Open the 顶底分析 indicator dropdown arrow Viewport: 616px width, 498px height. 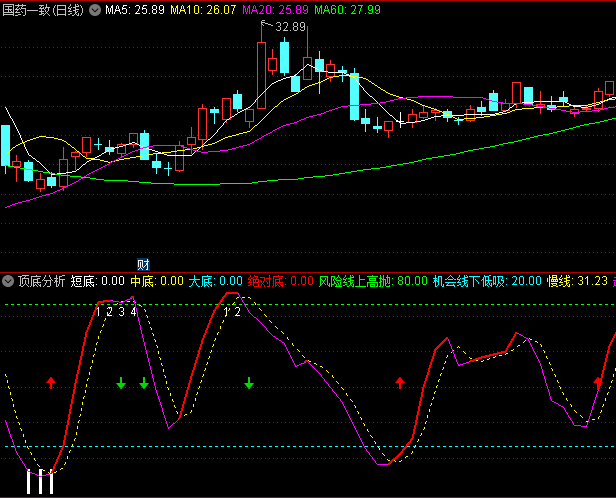(8, 281)
